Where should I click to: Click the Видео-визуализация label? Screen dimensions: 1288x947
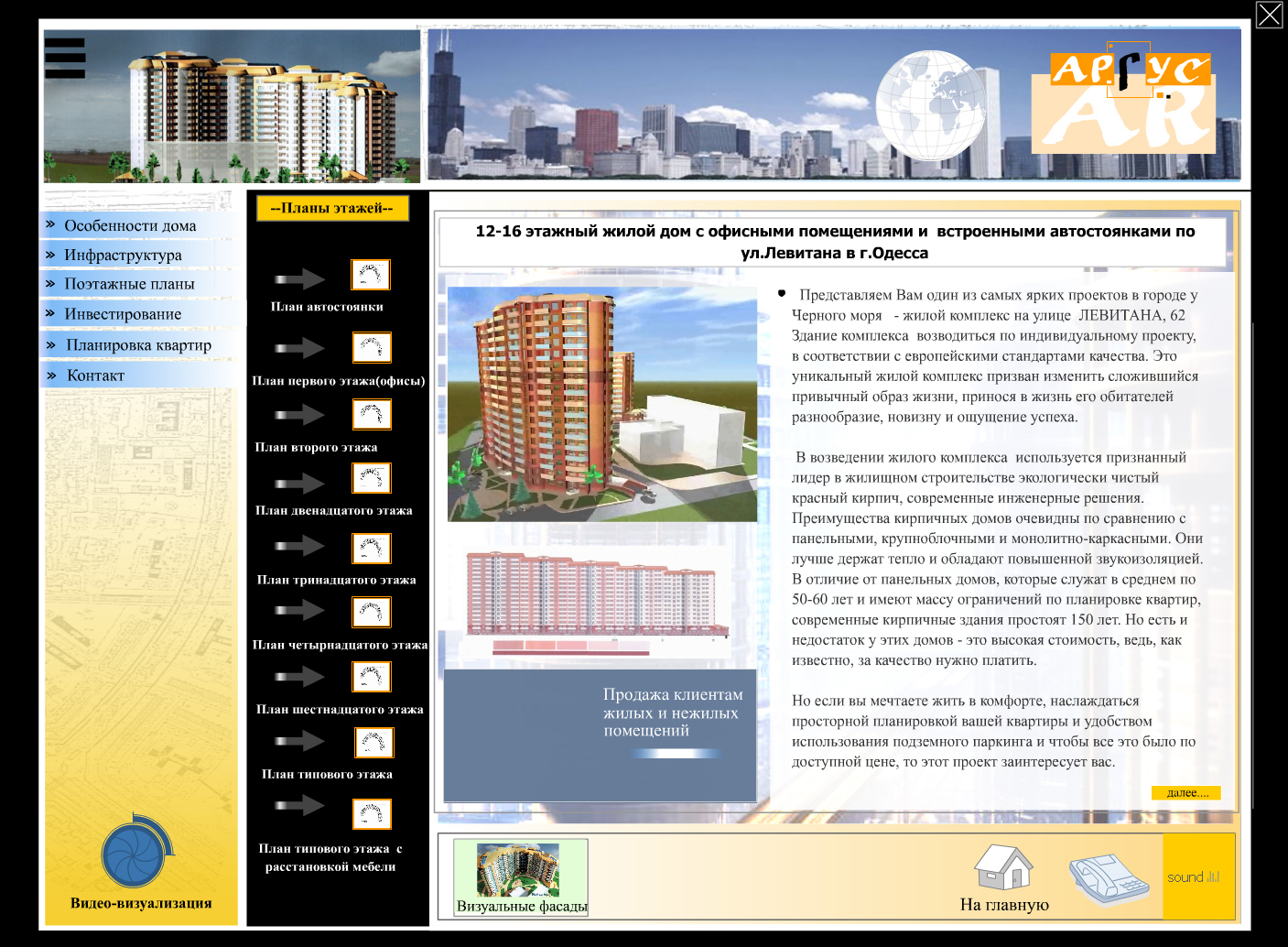[141, 903]
